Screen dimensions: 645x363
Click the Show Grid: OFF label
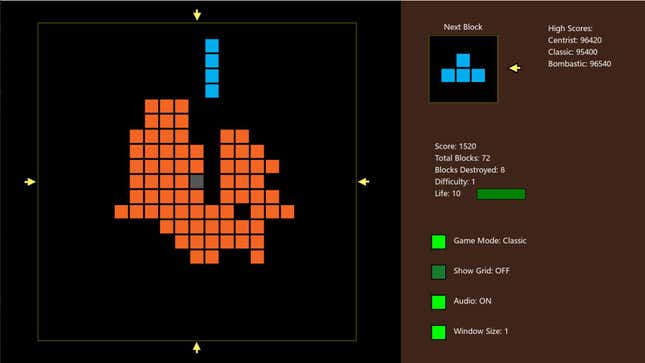pos(481,271)
